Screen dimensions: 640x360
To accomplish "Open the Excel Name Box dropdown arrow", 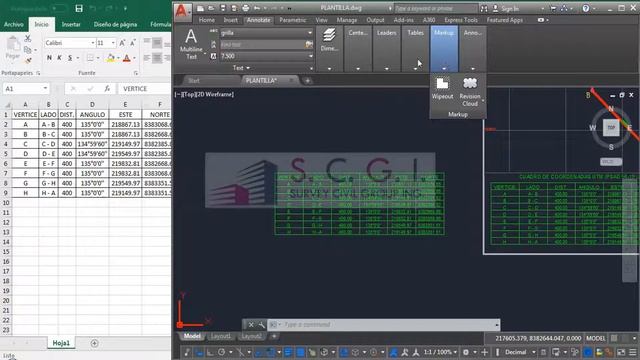I will click(x=45, y=89).
